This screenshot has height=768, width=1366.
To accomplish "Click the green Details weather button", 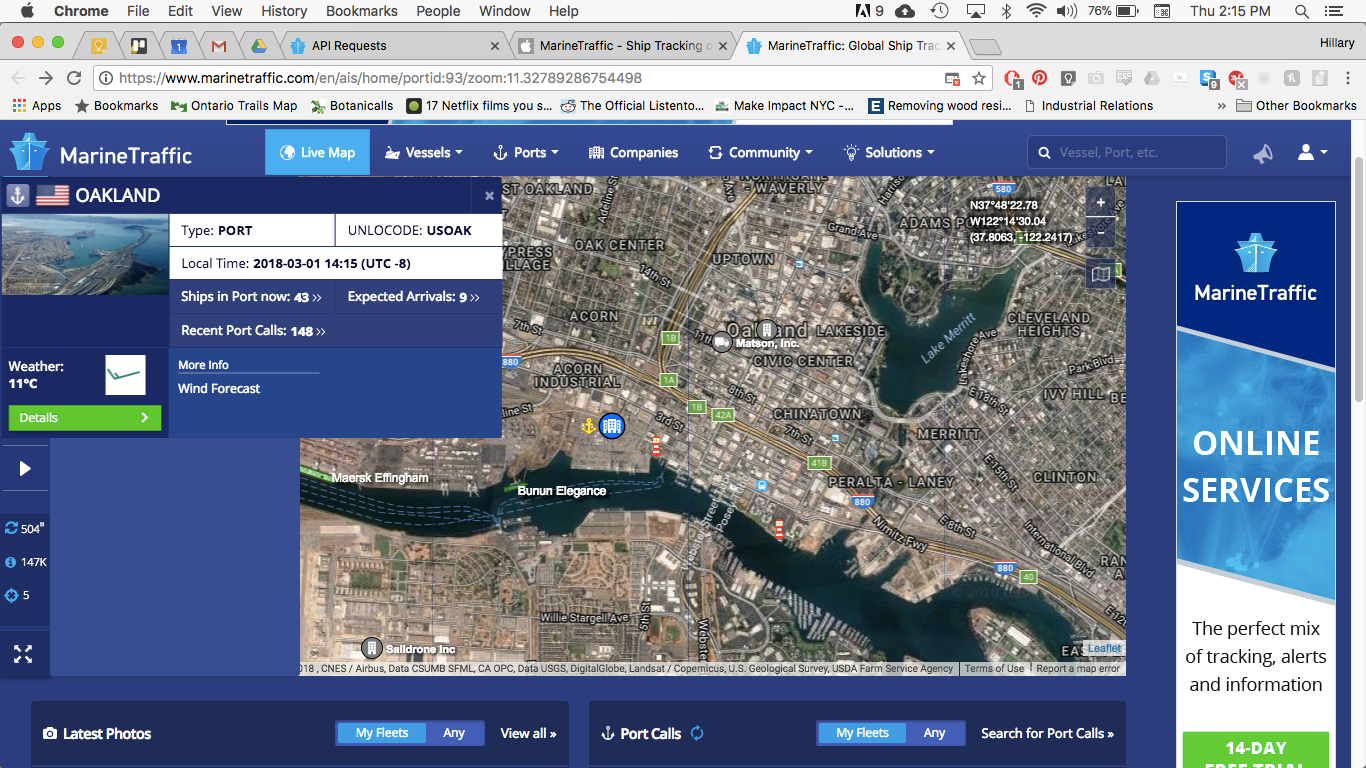I will pyautogui.click(x=84, y=417).
